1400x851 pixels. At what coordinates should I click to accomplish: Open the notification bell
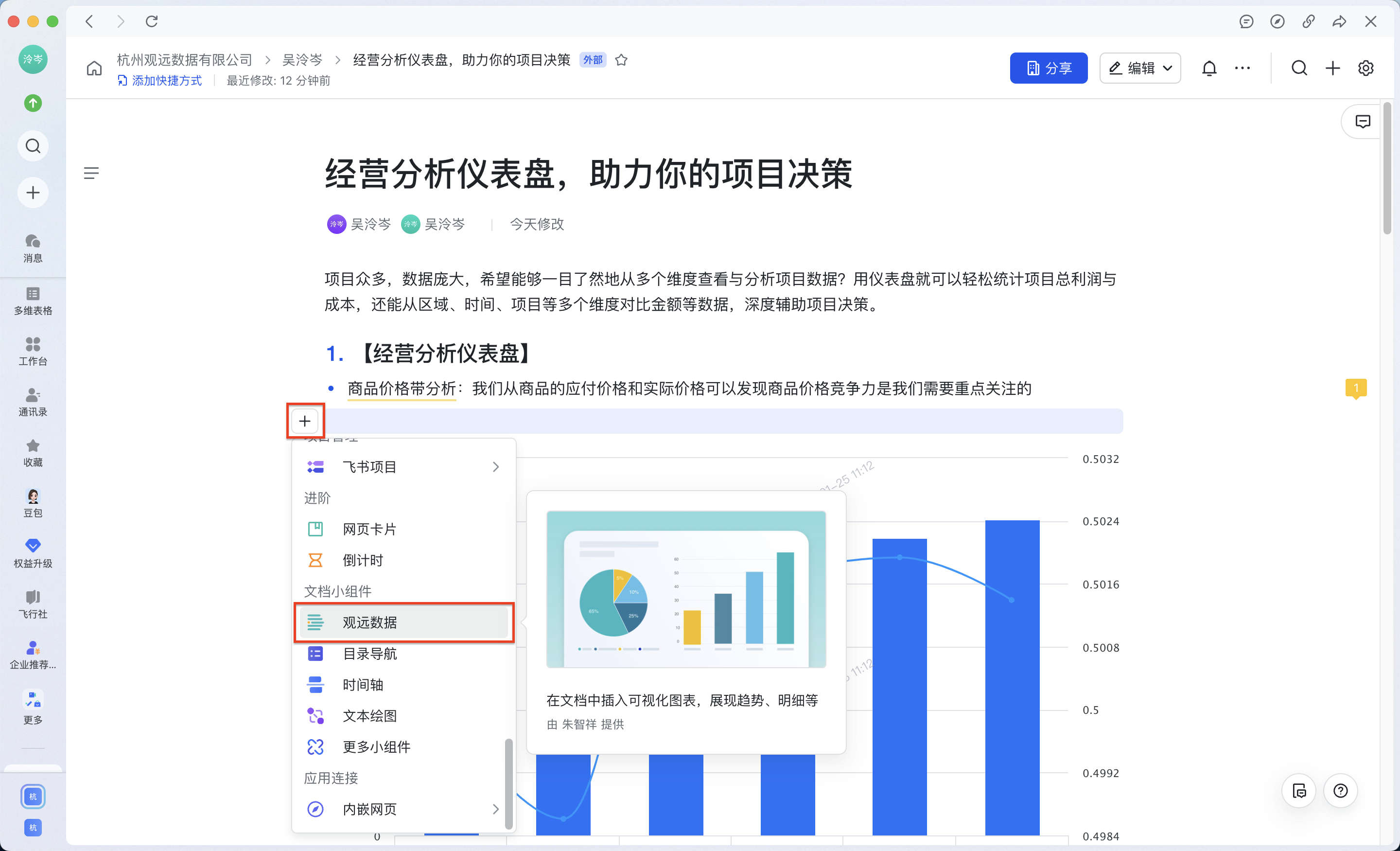click(x=1209, y=68)
